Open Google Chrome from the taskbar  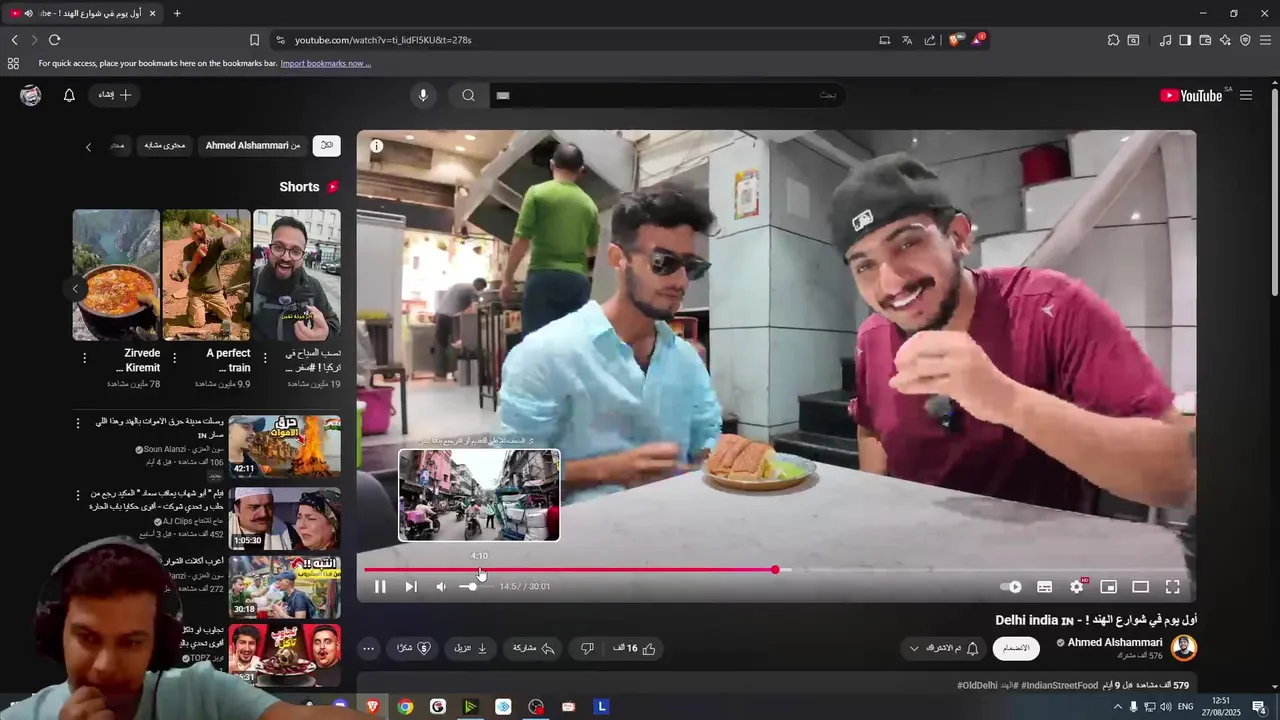click(405, 707)
